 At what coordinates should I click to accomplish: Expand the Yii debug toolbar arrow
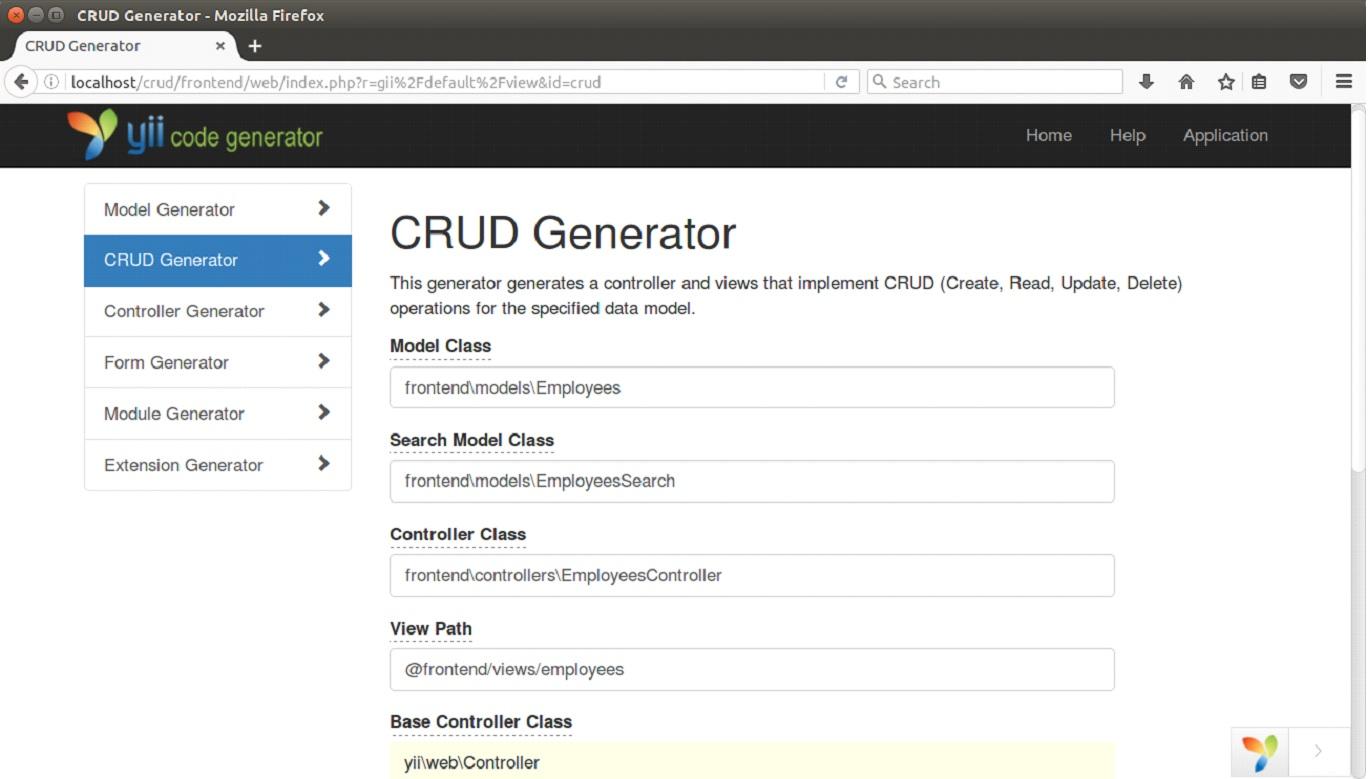(x=1318, y=752)
